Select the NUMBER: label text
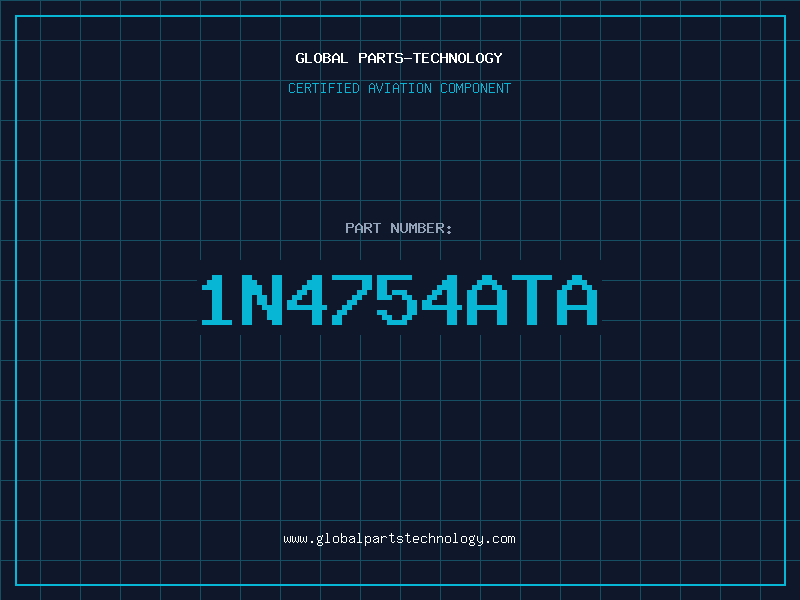Image resolution: width=800 pixels, height=600 pixels. tap(421, 228)
